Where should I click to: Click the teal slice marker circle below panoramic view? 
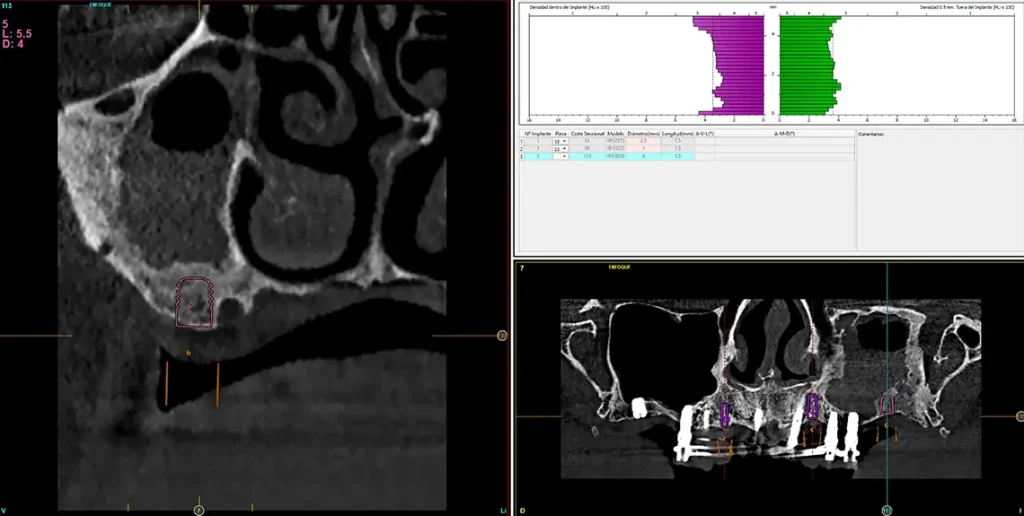[x=886, y=510]
